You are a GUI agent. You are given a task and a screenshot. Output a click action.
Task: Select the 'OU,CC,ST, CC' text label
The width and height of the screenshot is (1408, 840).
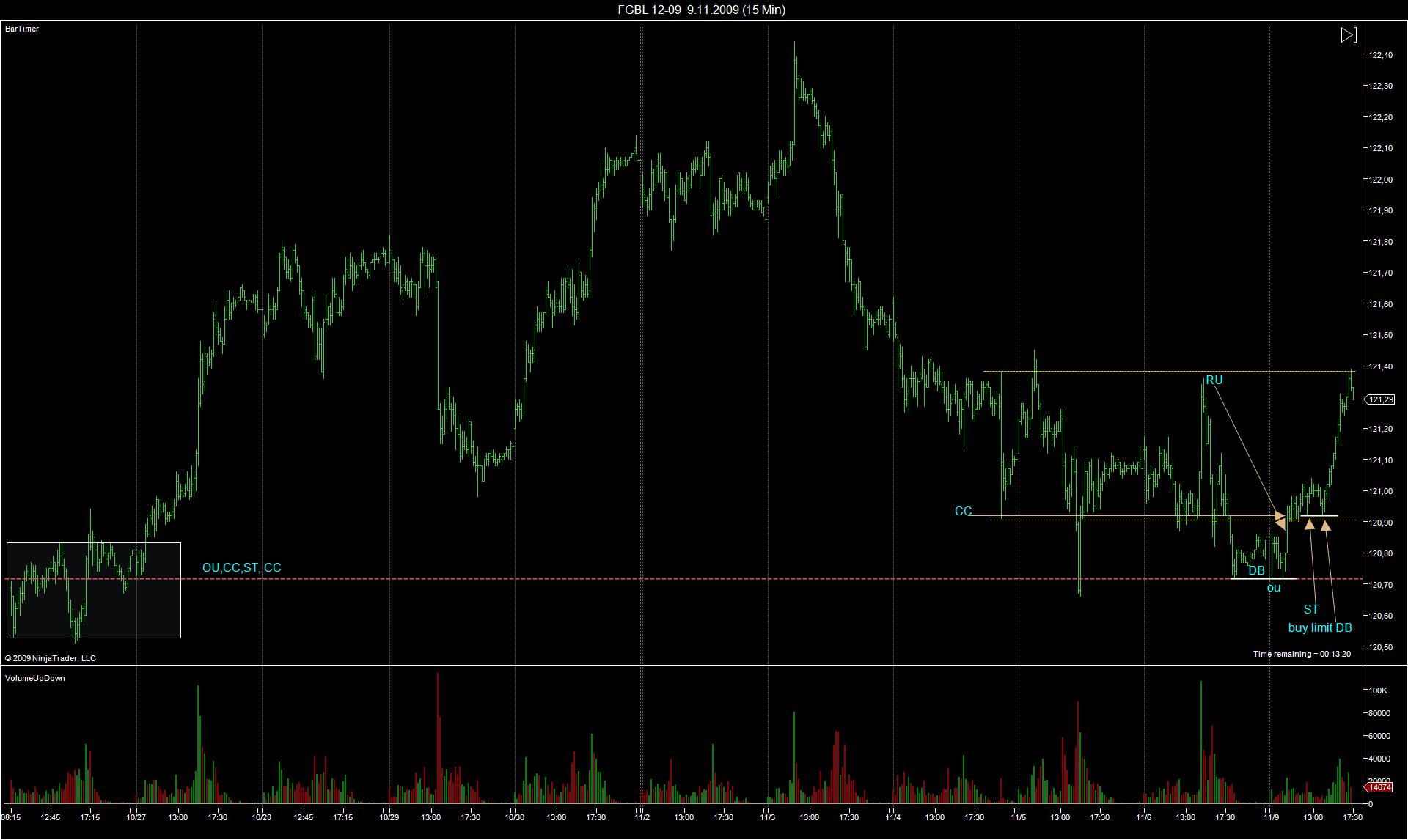(x=241, y=568)
